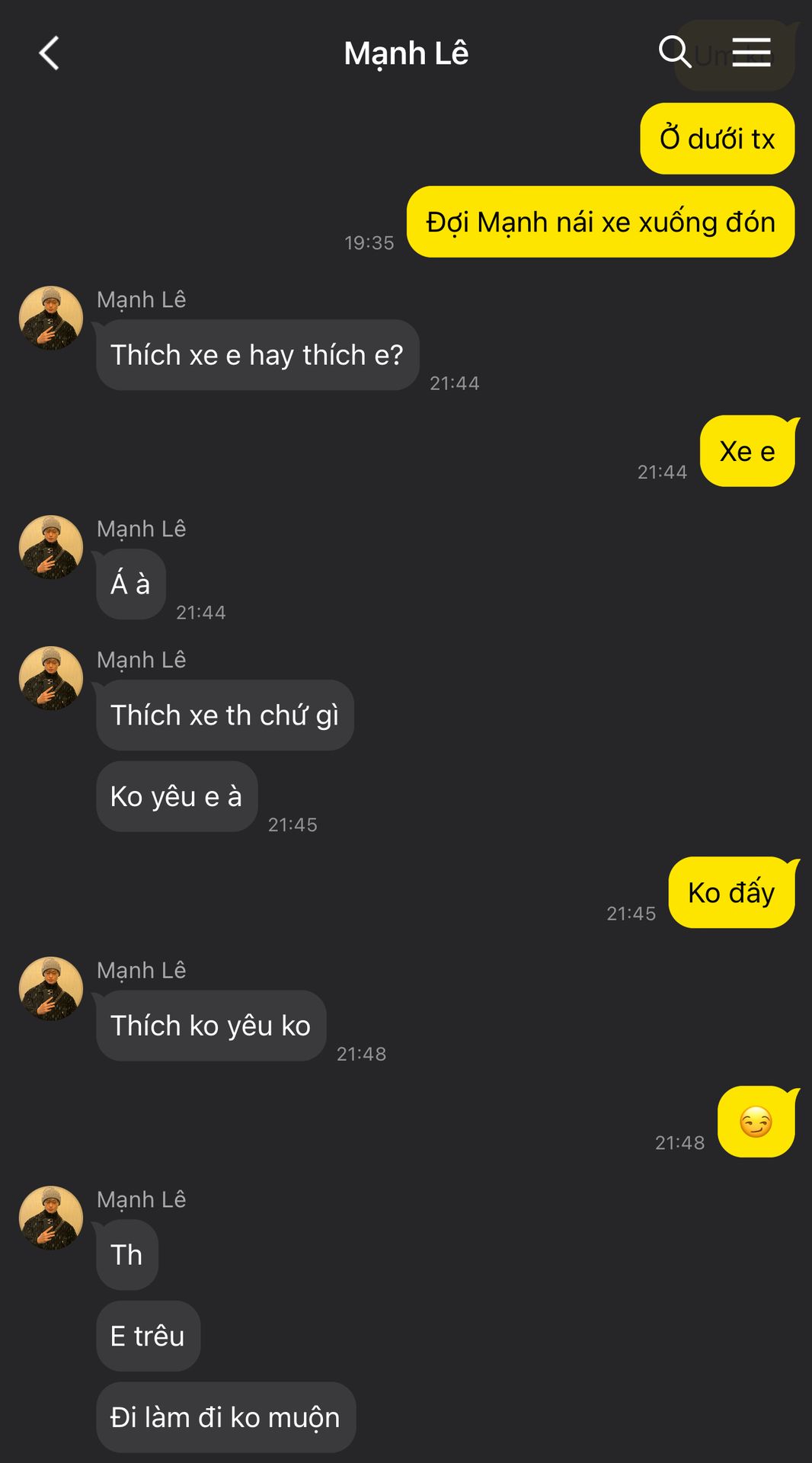Tap avatar next to 'Thích ko yêu ko'
The image size is (812, 1463).
click(x=51, y=988)
